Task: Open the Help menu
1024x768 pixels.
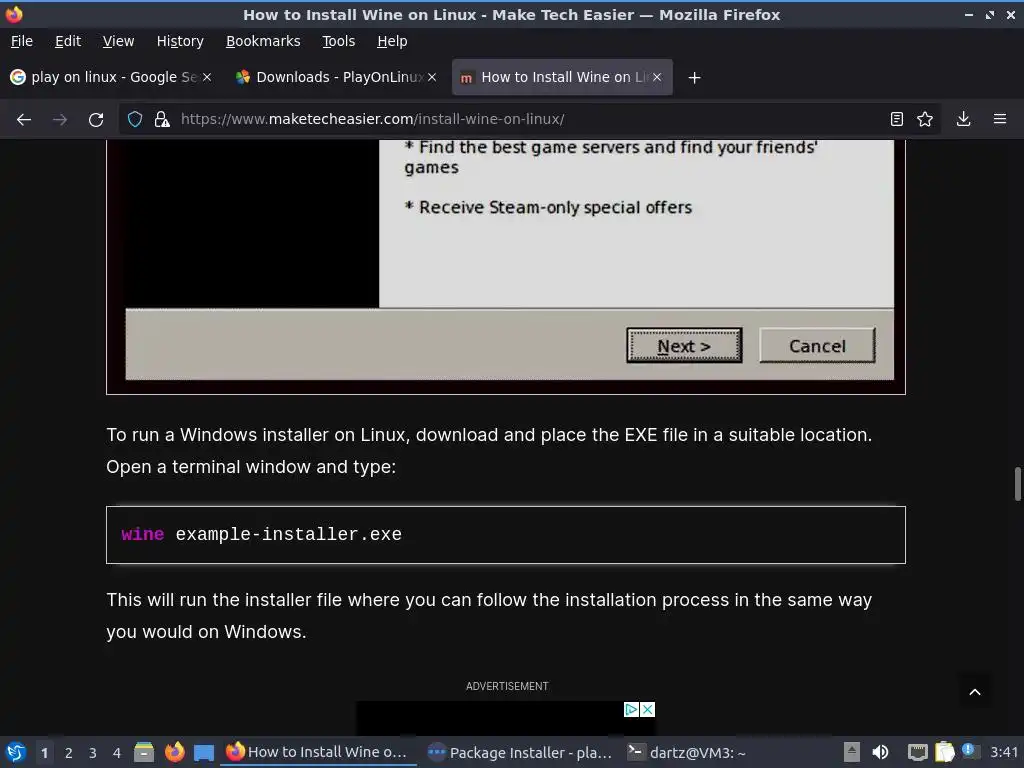Action: 392,41
